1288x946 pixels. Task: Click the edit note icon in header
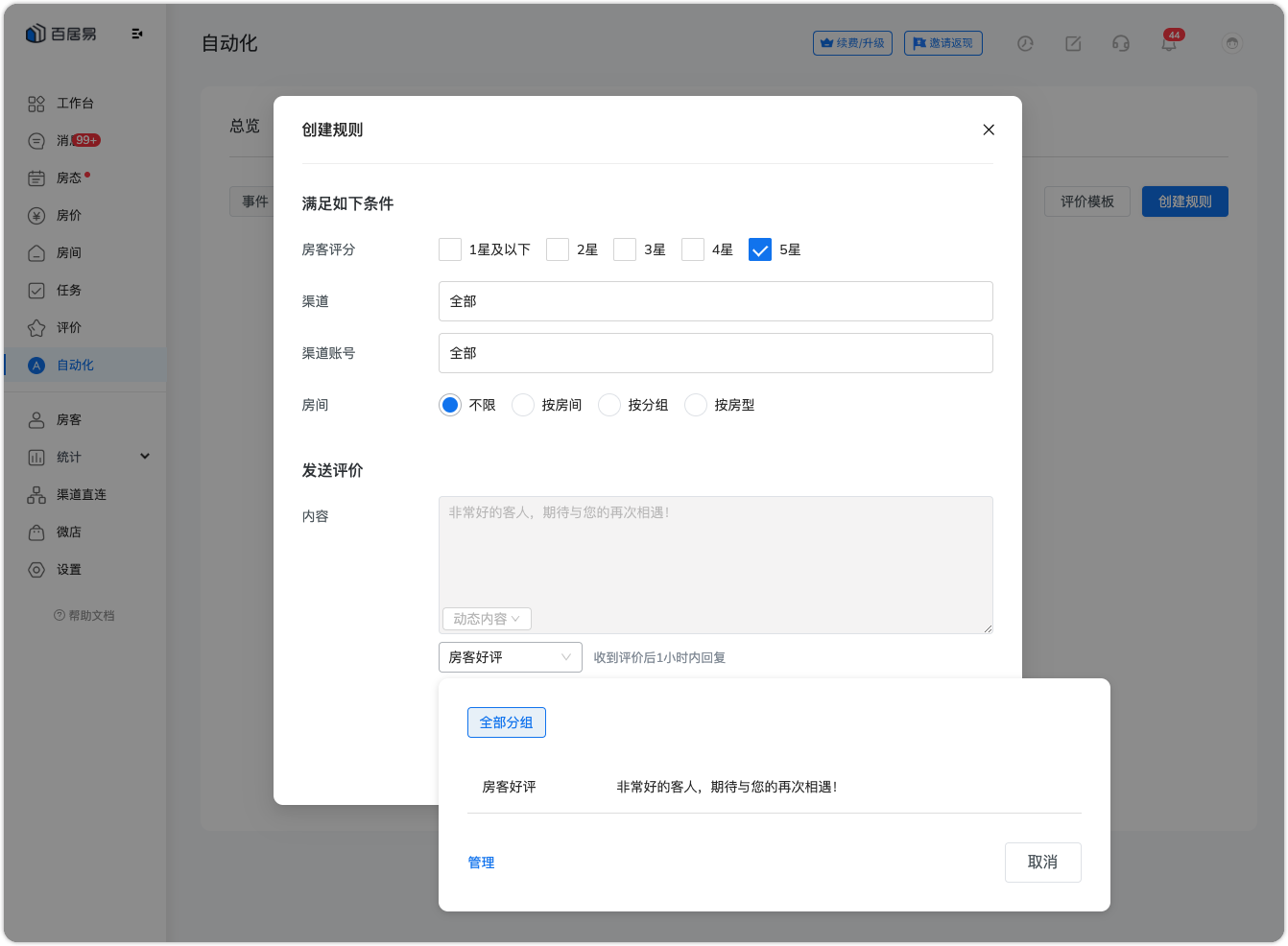click(1073, 43)
